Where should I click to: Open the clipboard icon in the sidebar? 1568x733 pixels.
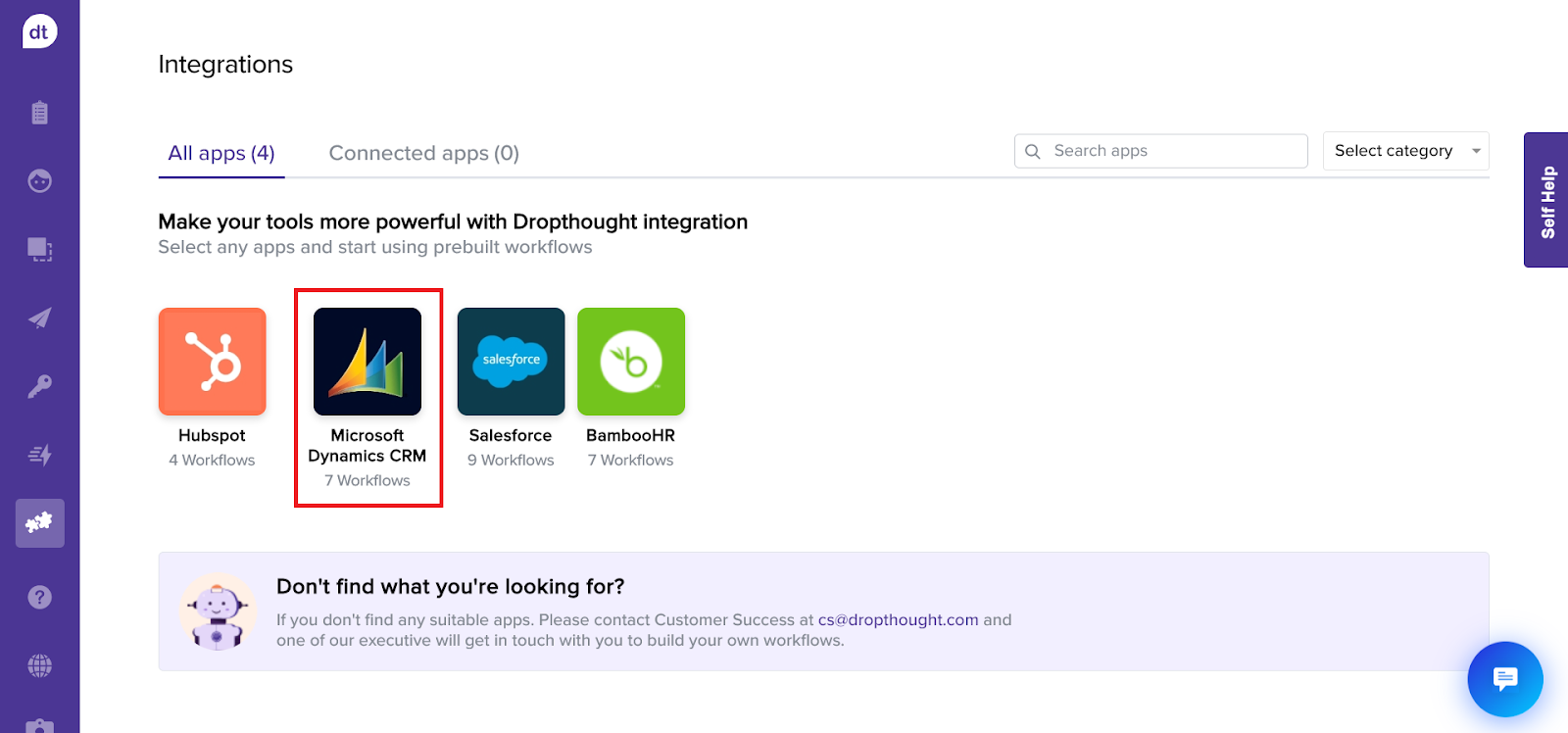point(39,113)
